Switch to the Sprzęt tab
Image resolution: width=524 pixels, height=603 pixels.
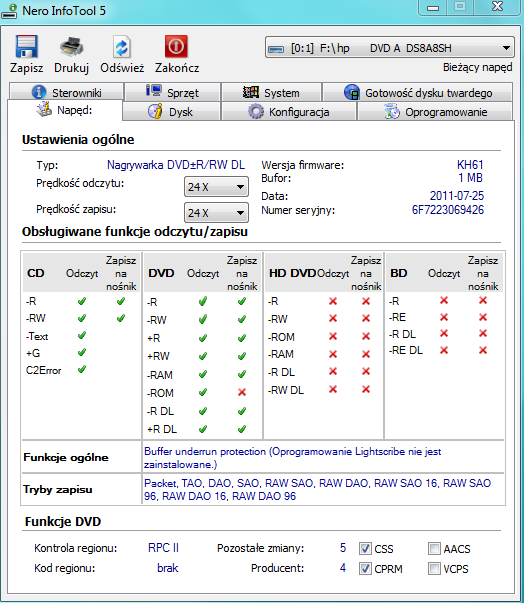[173, 92]
